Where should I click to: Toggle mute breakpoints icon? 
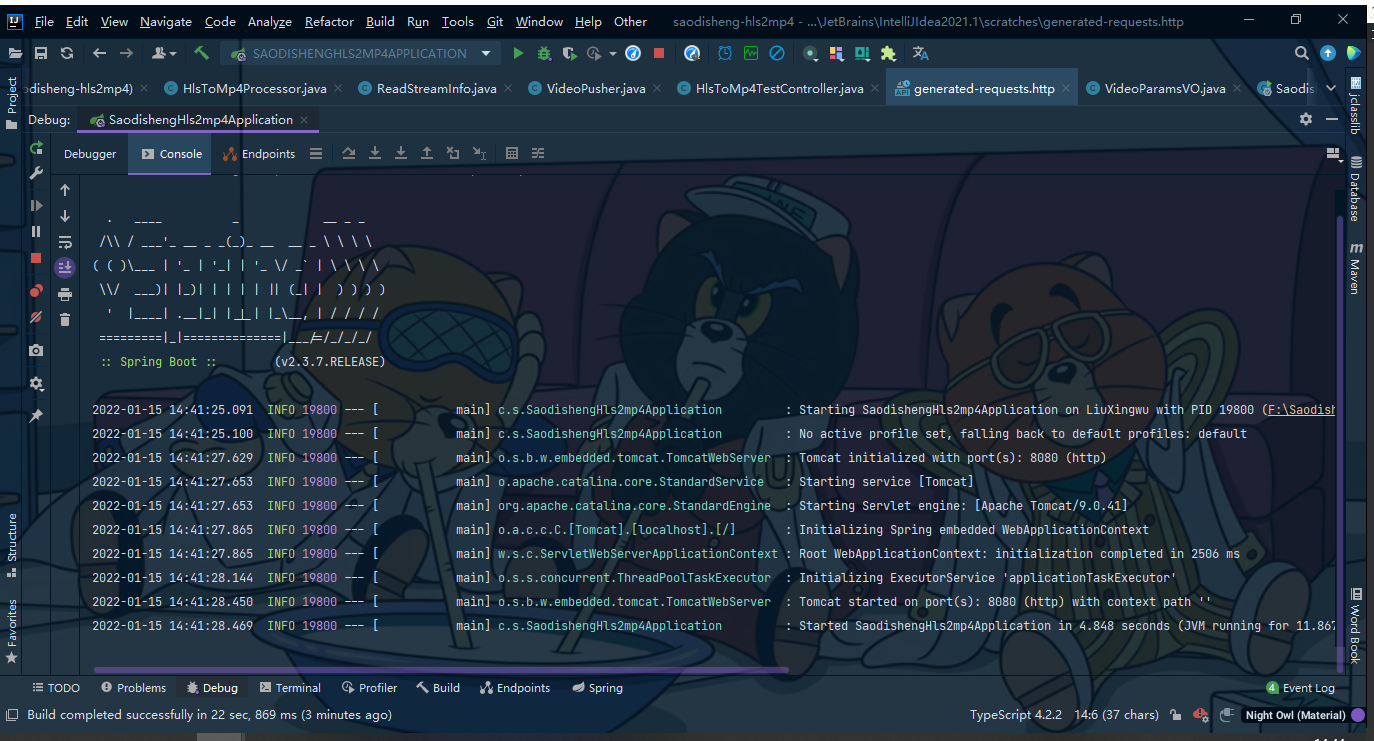(x=36, y=317)
